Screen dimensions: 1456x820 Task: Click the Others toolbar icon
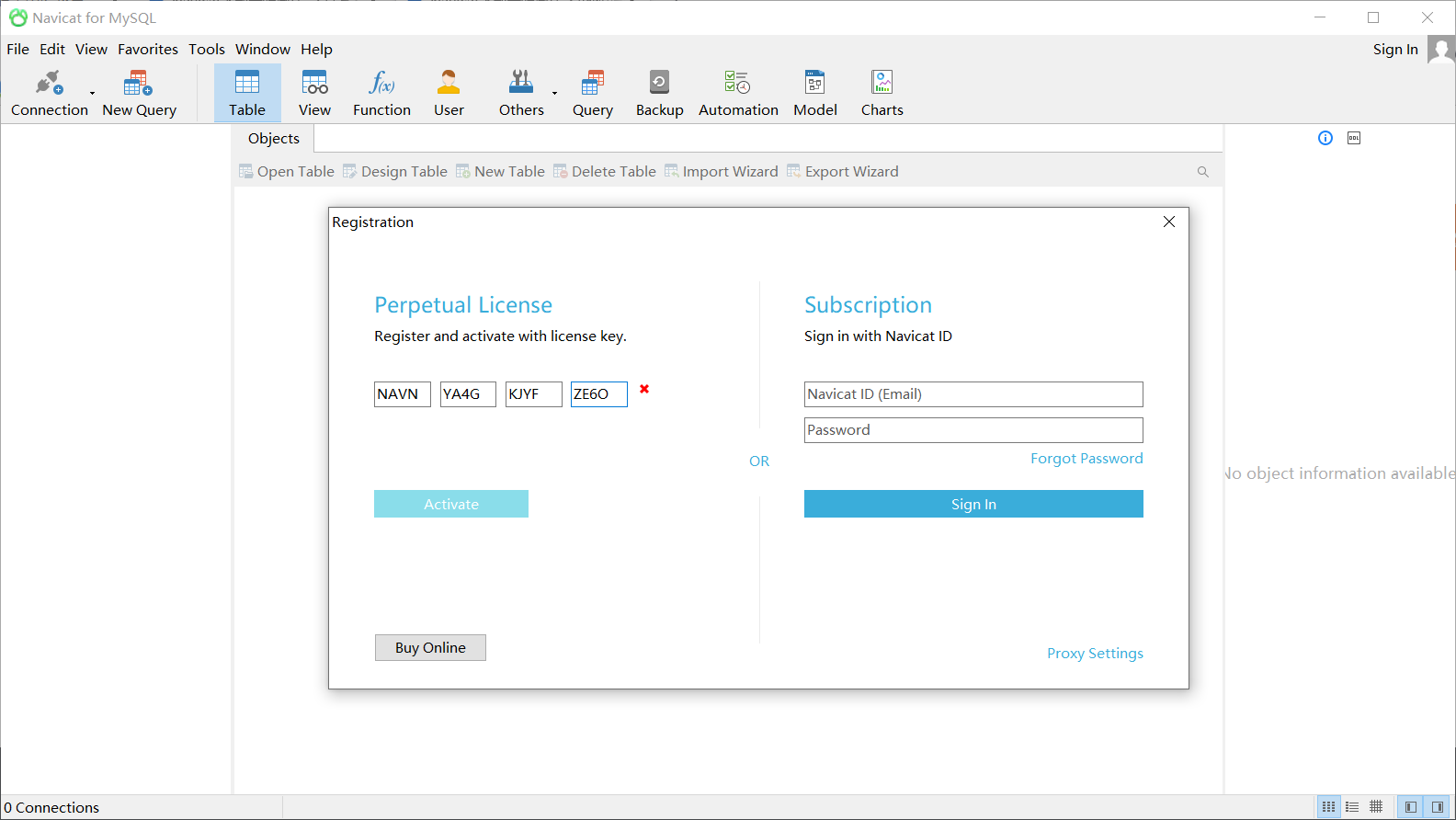(x=521, y=93)
